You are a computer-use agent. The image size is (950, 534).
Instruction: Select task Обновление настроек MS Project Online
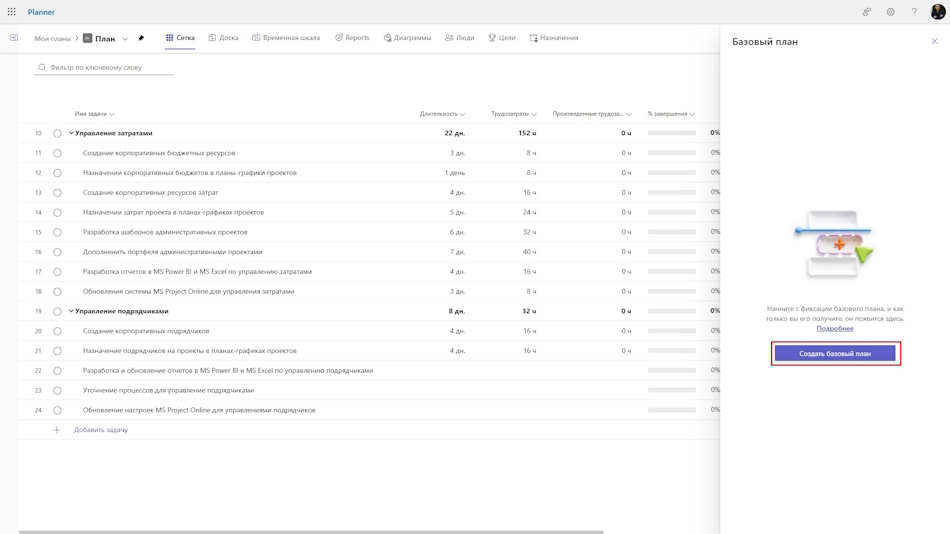[x=199, y=410]
